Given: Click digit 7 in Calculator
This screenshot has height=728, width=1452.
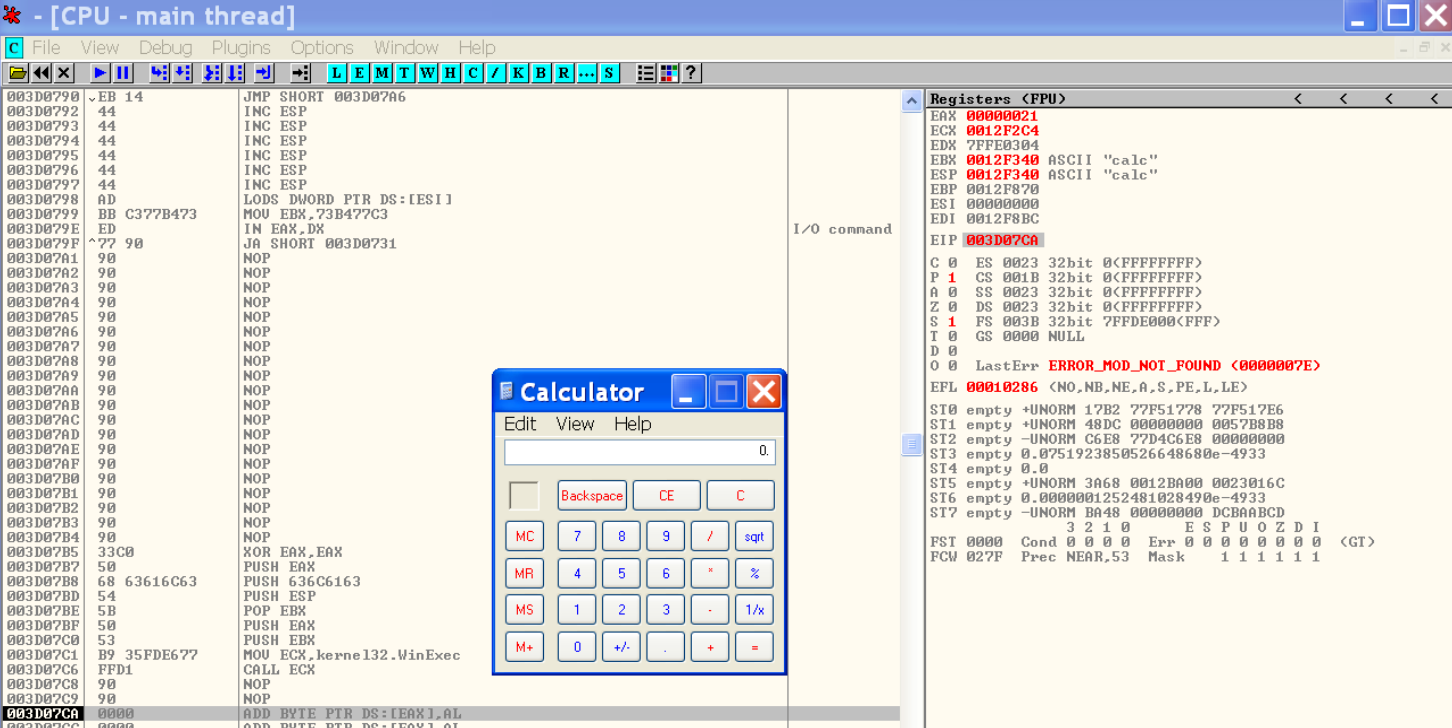Looking at the screenshot, I should point(577,537).
